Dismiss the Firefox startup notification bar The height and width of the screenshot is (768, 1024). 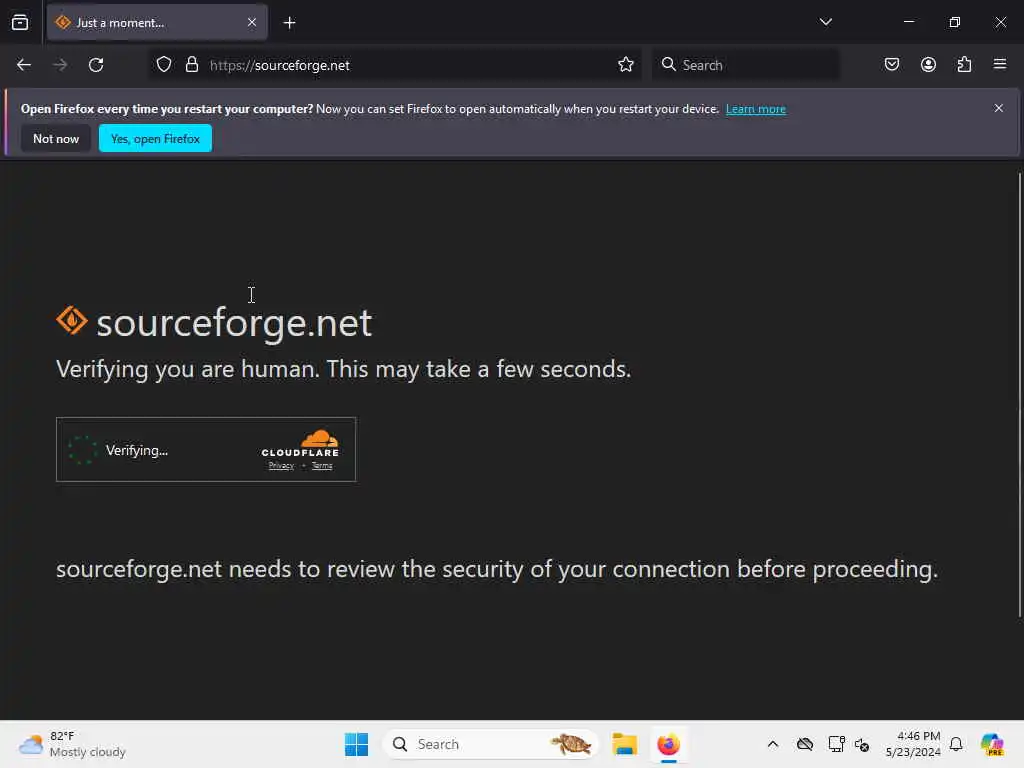[999, 108]
